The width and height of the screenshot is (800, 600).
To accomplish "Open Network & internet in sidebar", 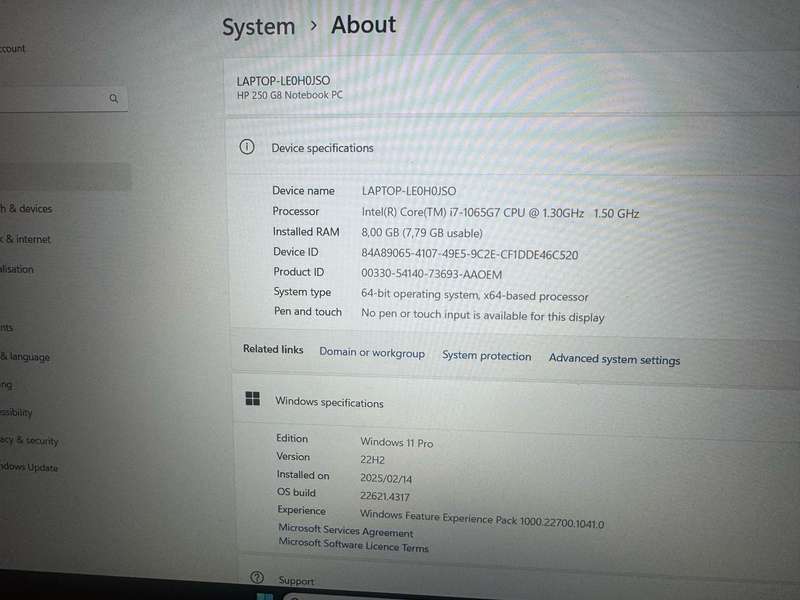I will point(26,239).
